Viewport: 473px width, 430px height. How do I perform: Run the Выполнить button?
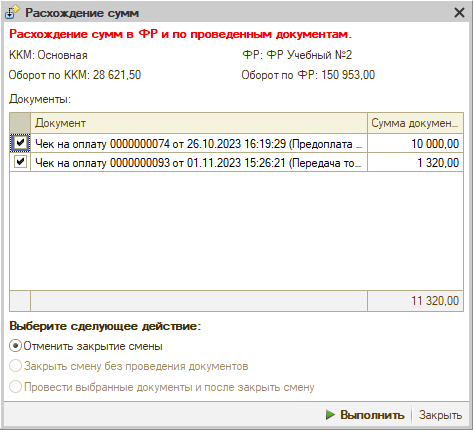[x=365, y=415]
